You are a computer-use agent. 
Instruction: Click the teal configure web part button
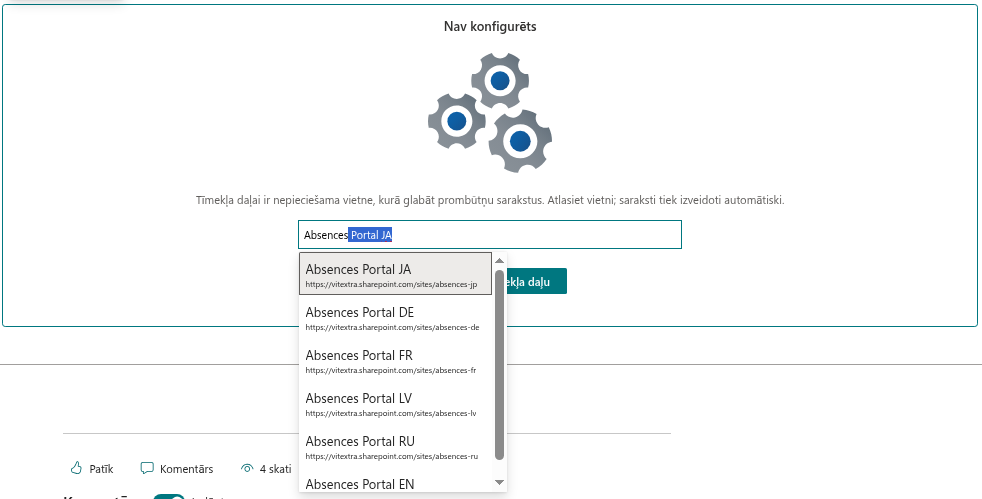click(536, 281)
